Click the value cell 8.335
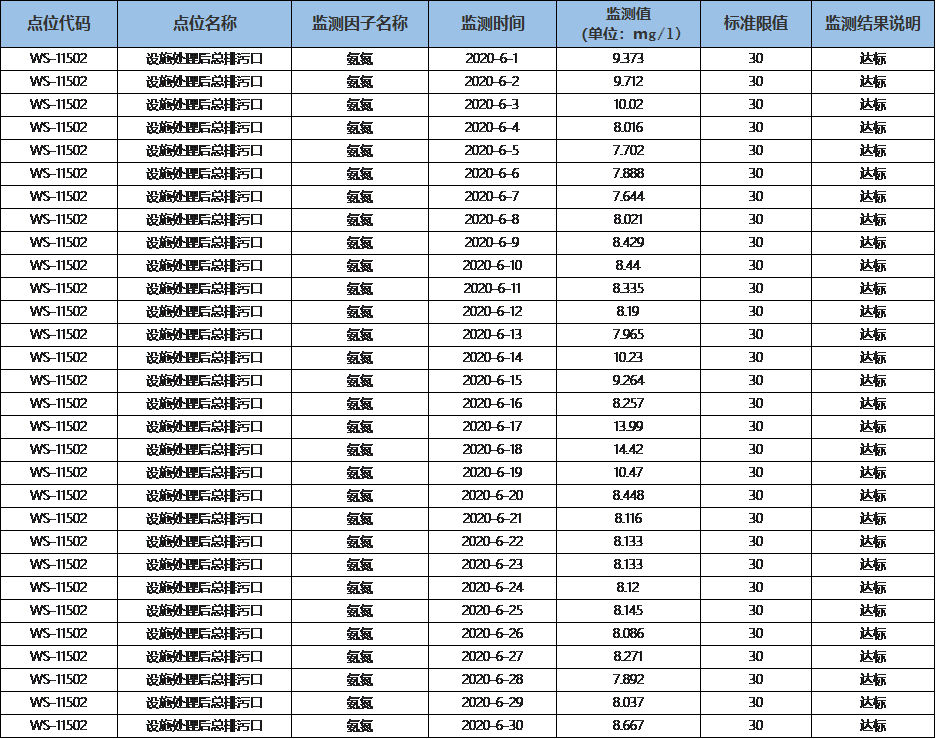Viewport: 936px width, 739px height. click(x=629, y=289)
